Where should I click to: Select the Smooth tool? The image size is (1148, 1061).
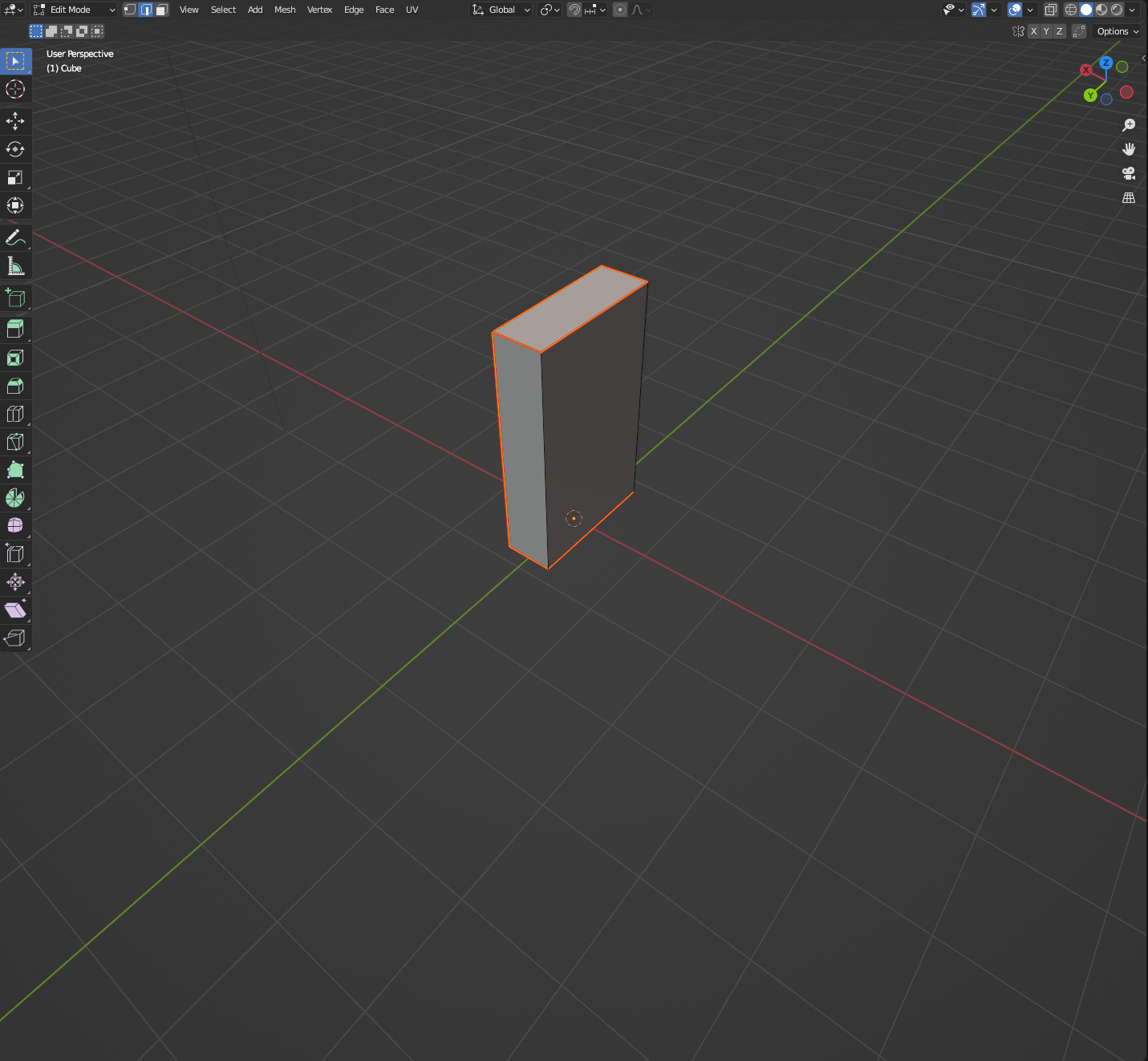point(15,526)
